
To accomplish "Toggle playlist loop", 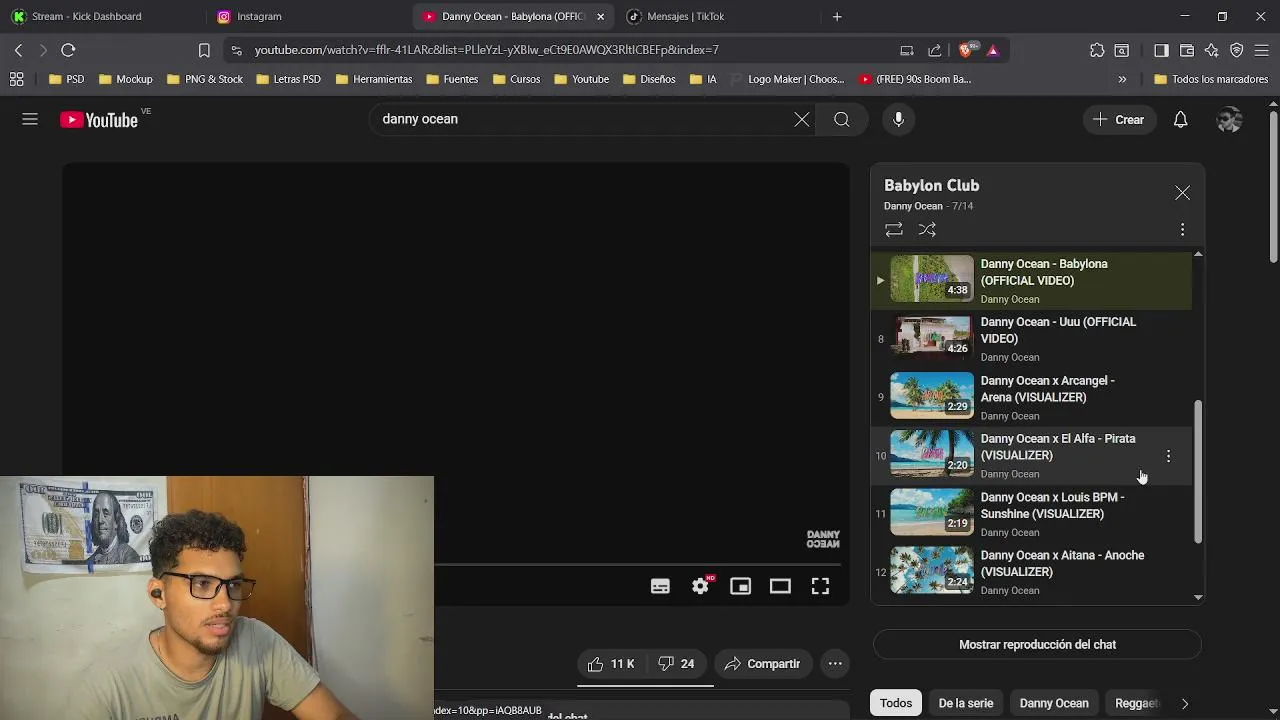I will [x=894, y=229].
